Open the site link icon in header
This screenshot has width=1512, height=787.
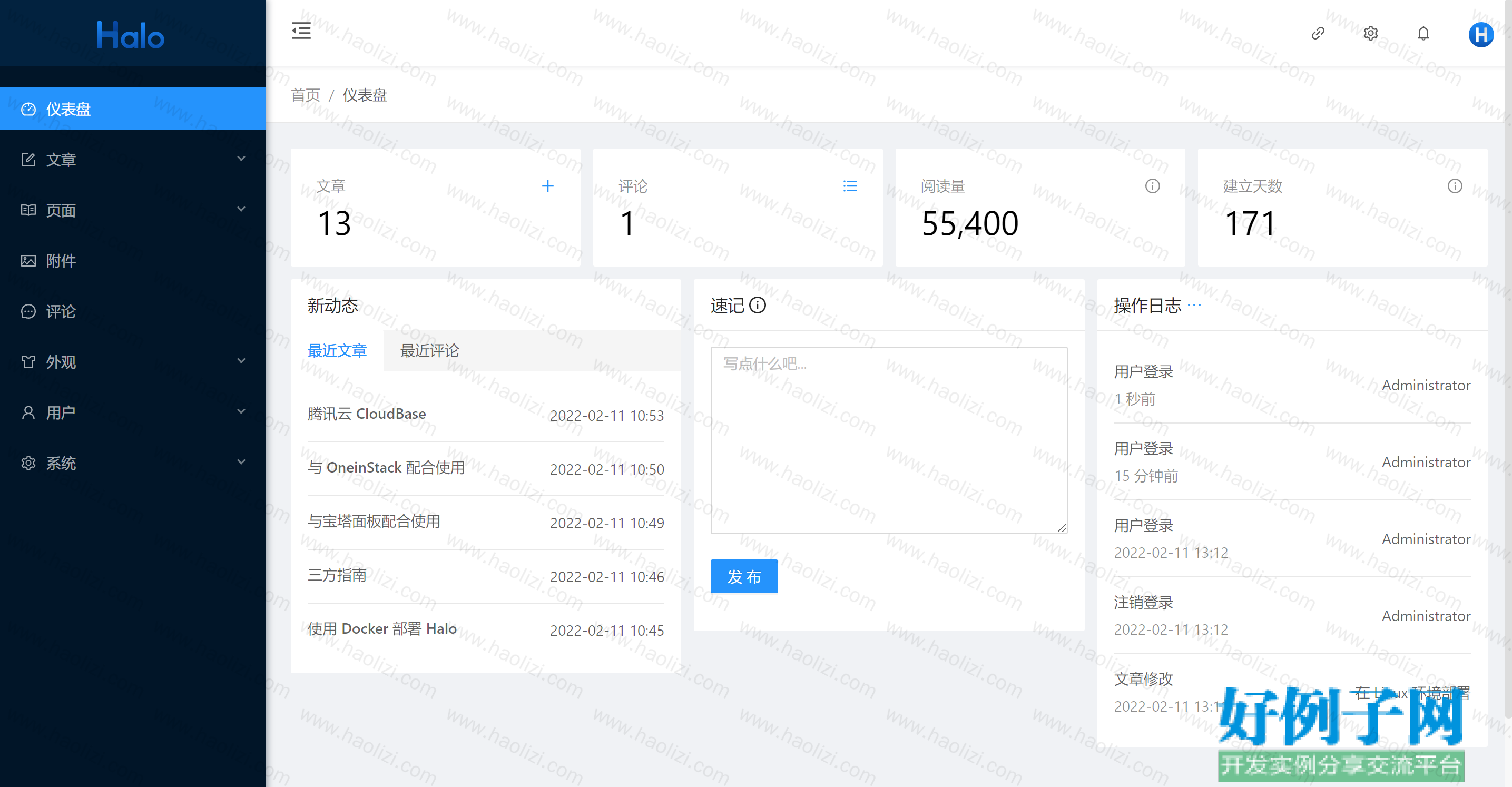[1318, 34]
